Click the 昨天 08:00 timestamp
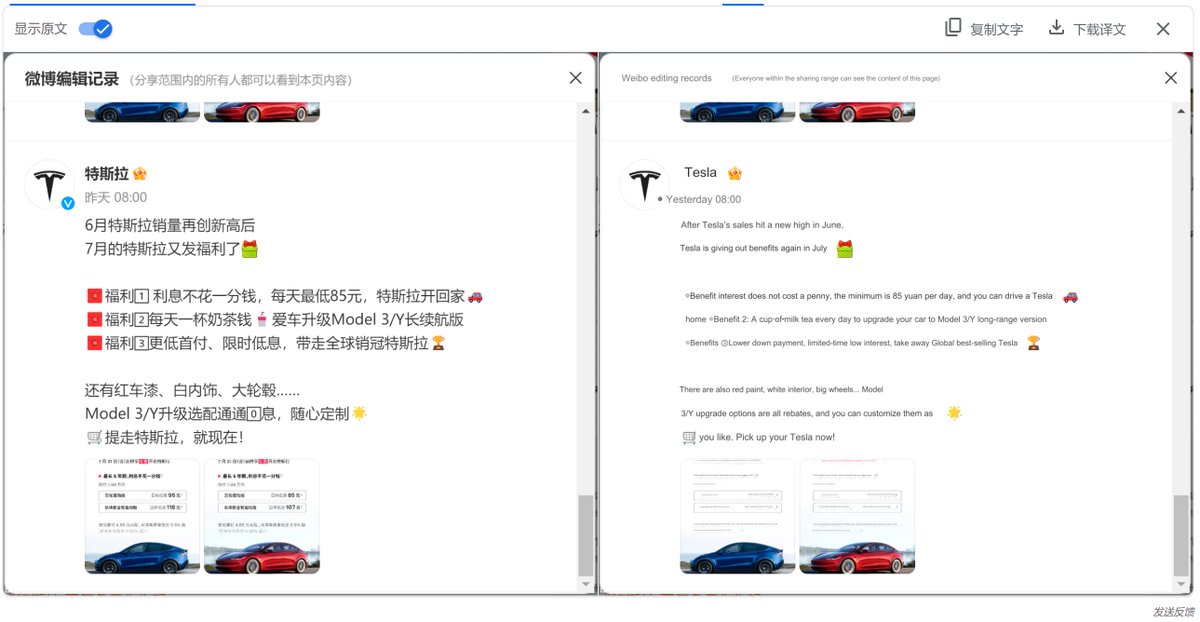 (x=116, y=197)
